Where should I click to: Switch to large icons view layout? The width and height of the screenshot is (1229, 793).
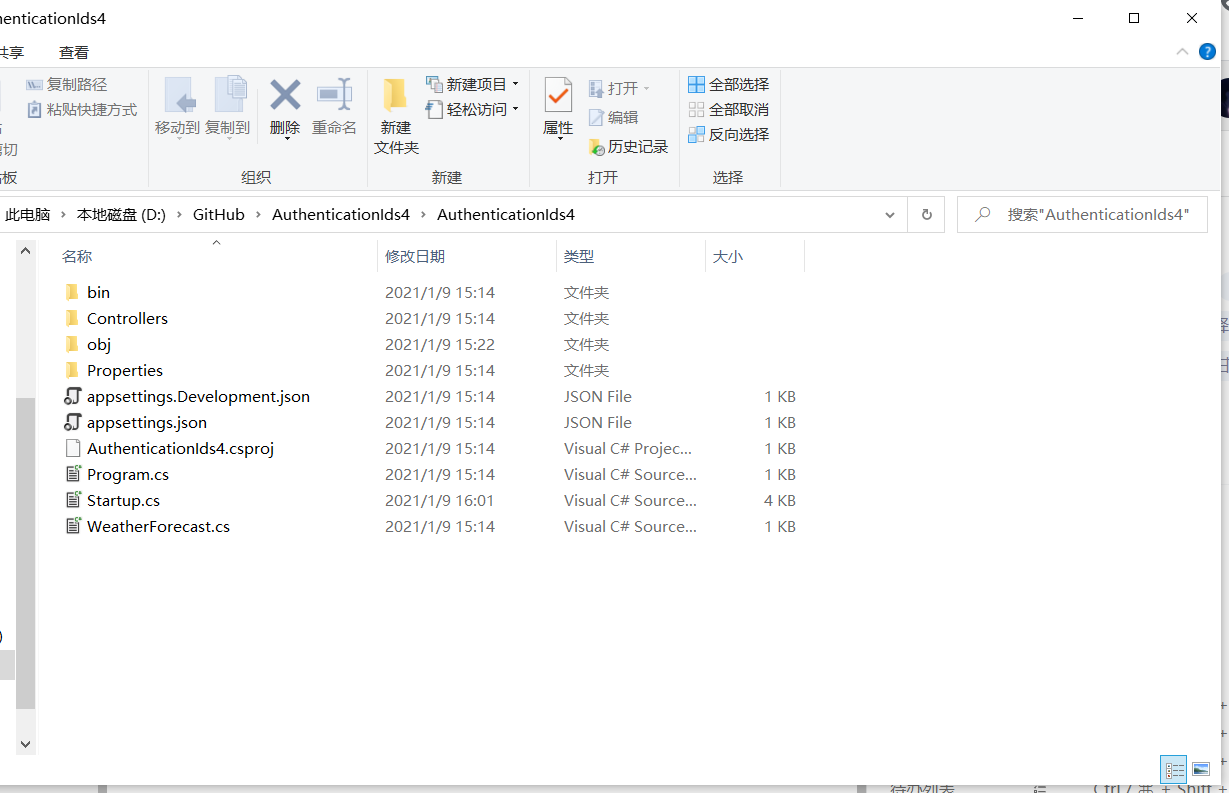1201,770
